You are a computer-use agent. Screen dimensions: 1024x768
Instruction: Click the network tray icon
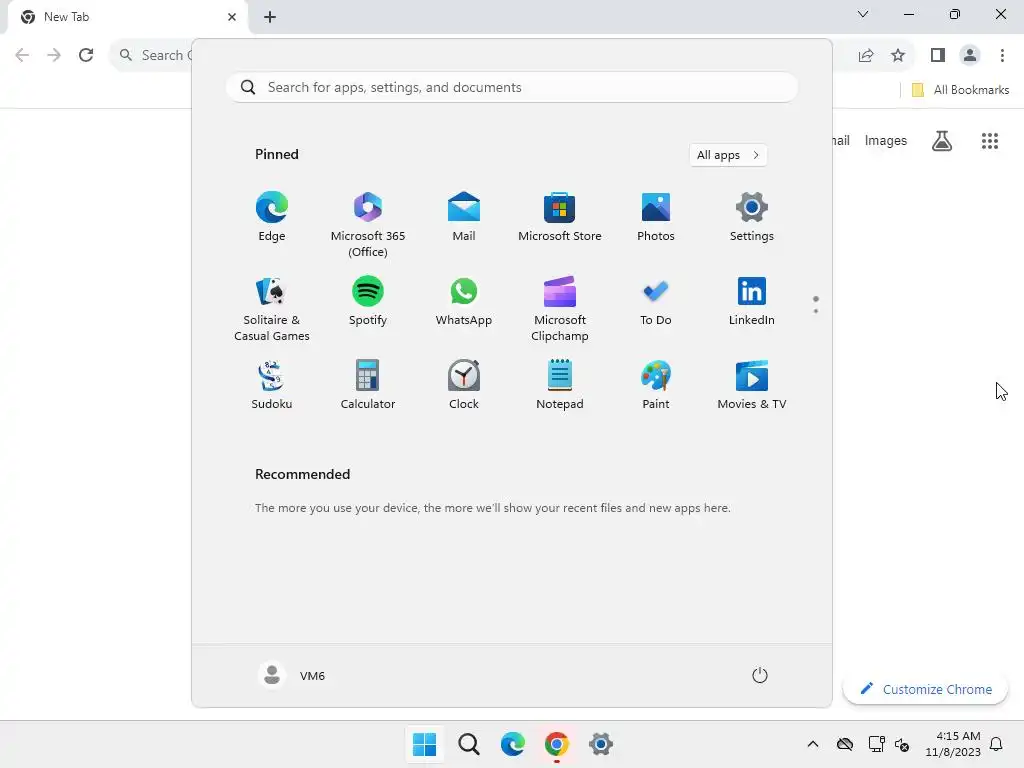[876, 744]
